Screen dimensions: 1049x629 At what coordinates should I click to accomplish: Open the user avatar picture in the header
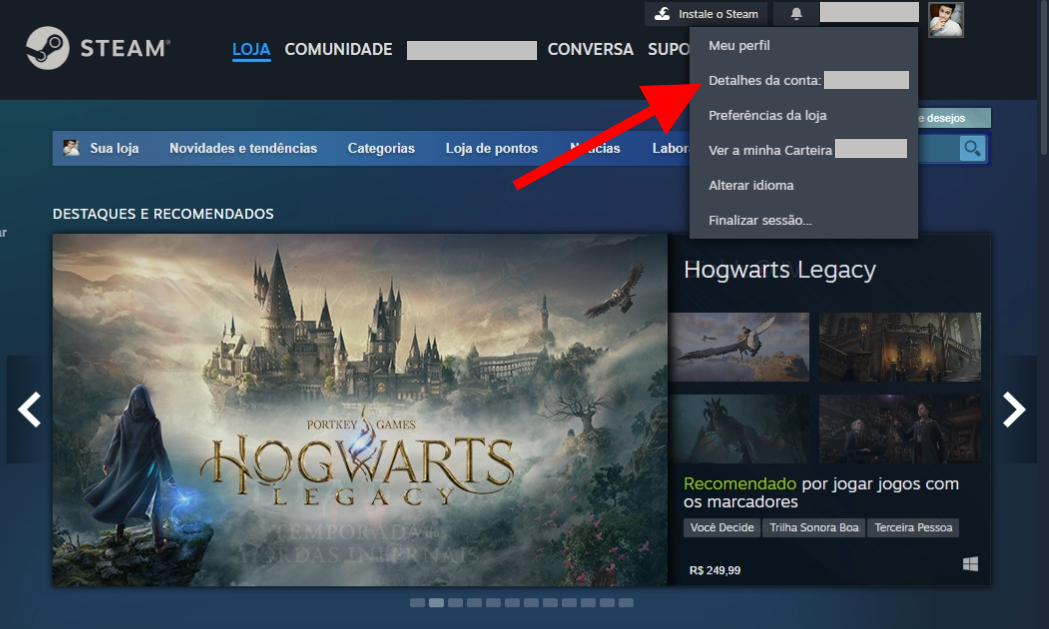pos(946,19)
